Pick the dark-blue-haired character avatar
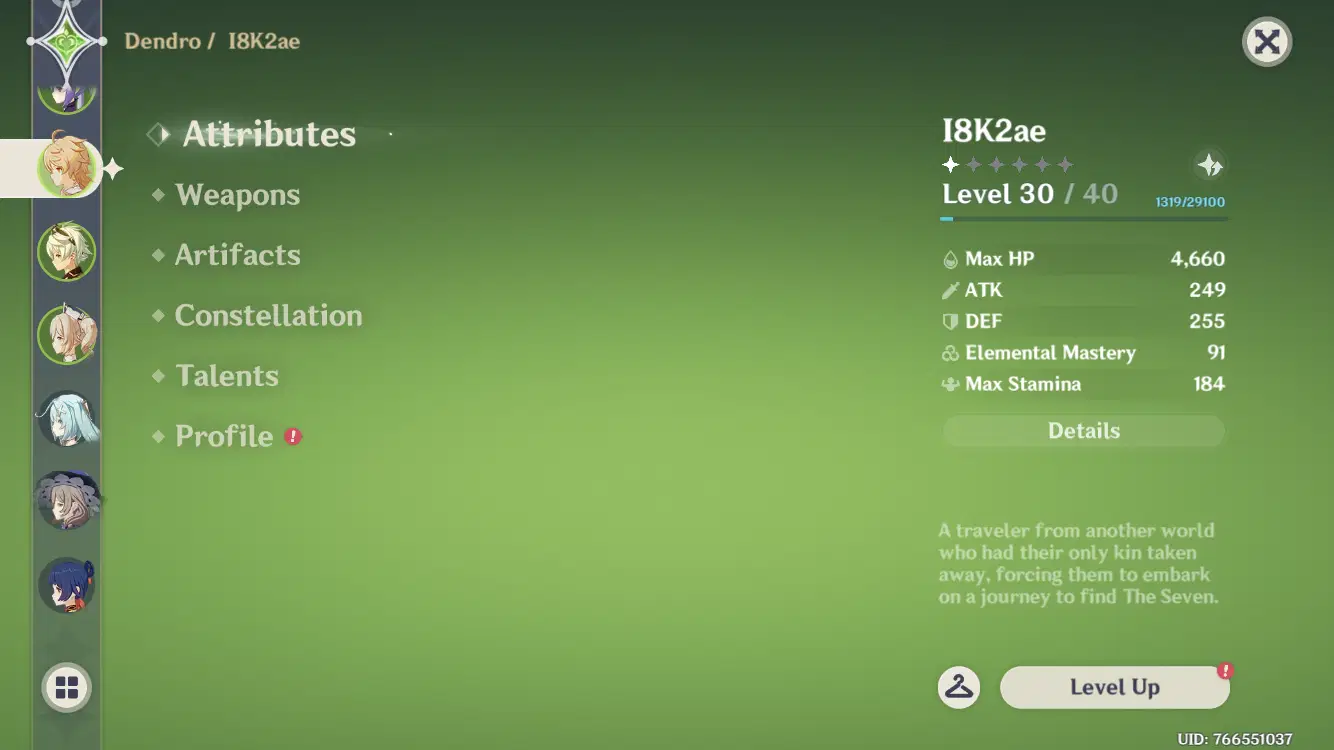This screenshot has height=750, width=1334. [x=67, y=585]
